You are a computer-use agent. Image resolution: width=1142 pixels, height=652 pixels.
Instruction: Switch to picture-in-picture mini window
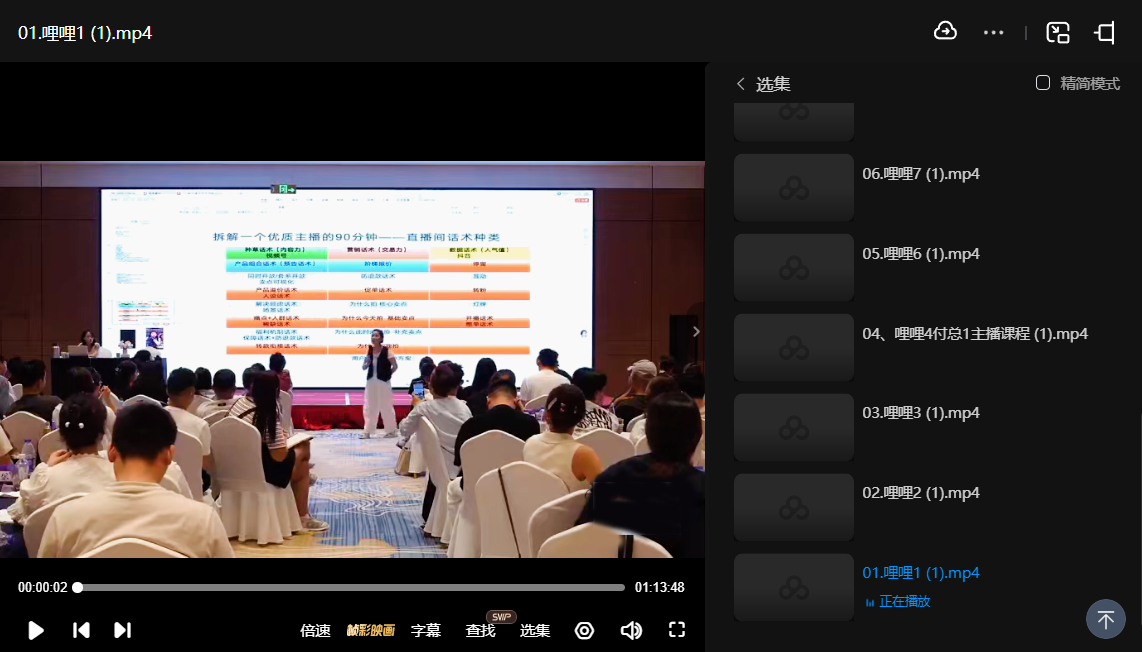1058,32
